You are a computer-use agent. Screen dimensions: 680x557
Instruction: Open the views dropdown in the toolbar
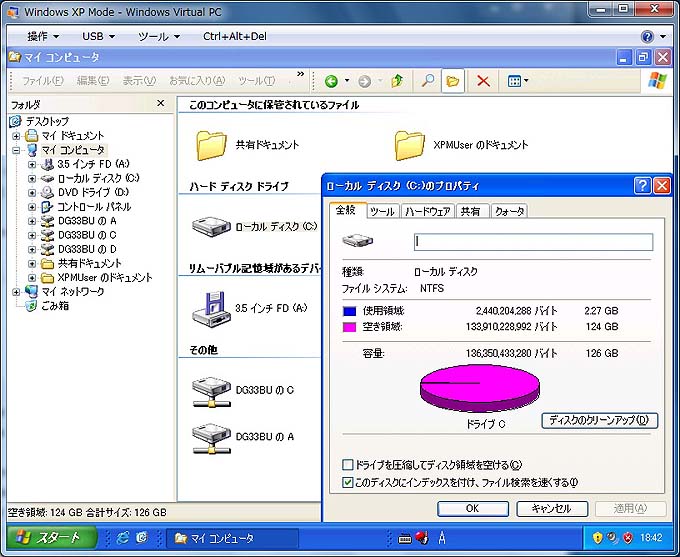[x=517, y=81]
